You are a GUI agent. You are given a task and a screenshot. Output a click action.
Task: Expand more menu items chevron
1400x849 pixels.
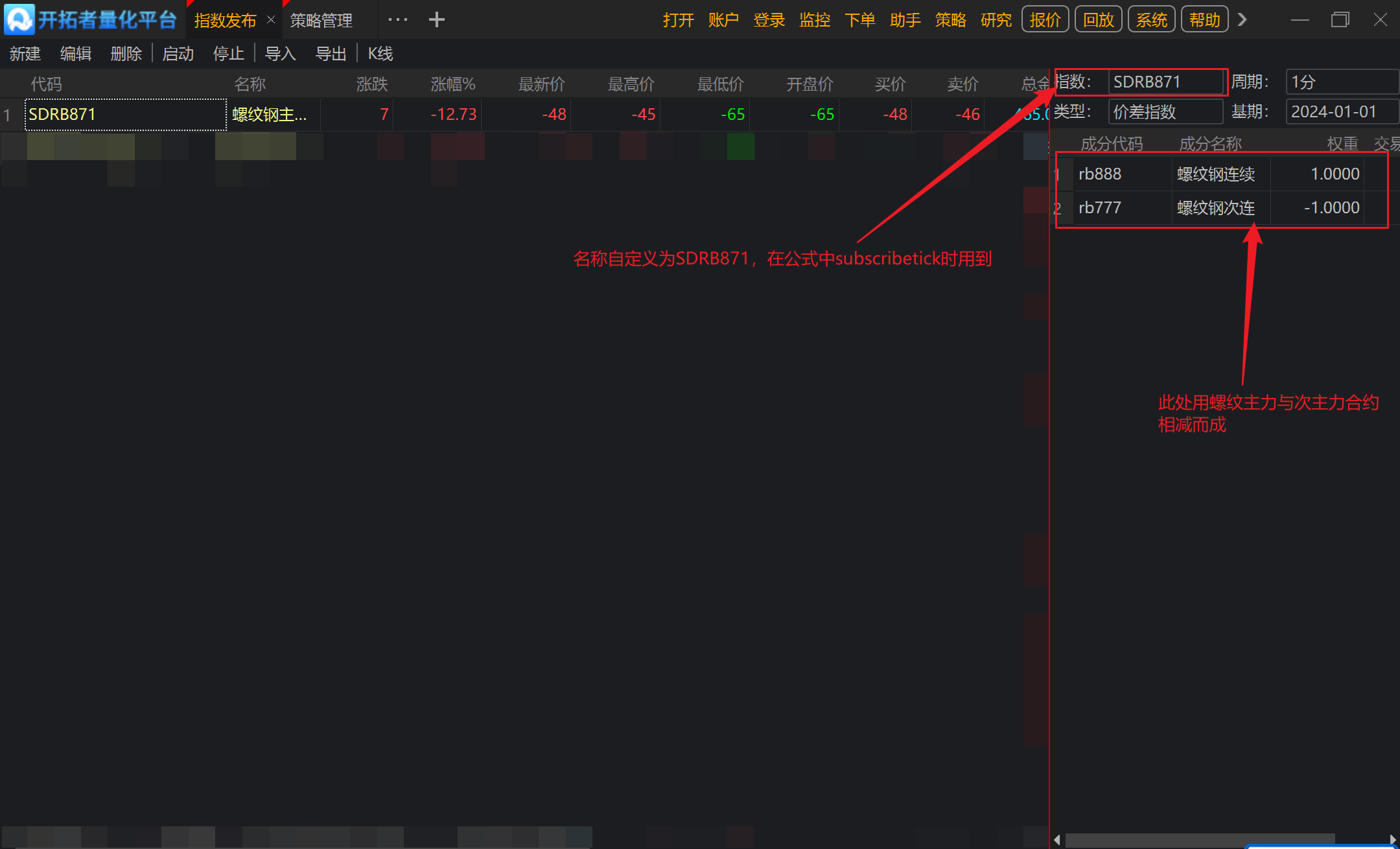[1242, 19]
